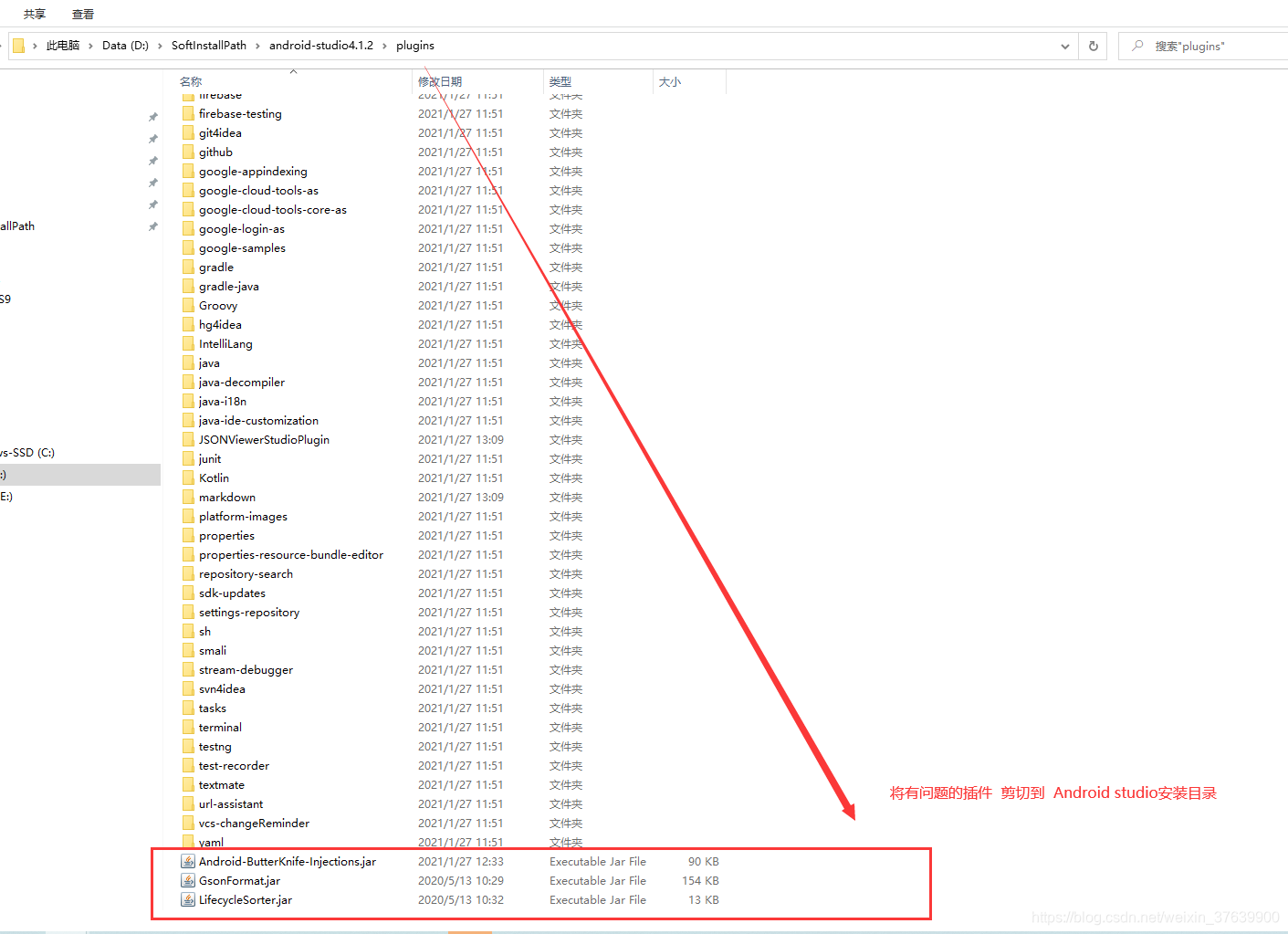The width and height of the screenshot is (1288, 934).
Task: Sort by 名称 column header
Action: pos(191,82)
